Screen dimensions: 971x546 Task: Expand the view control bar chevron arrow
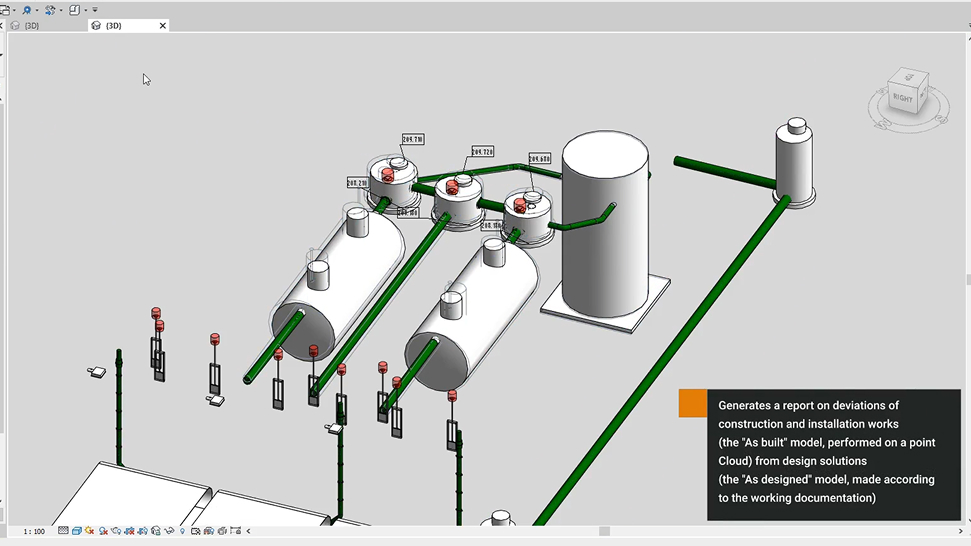point(248,531)
